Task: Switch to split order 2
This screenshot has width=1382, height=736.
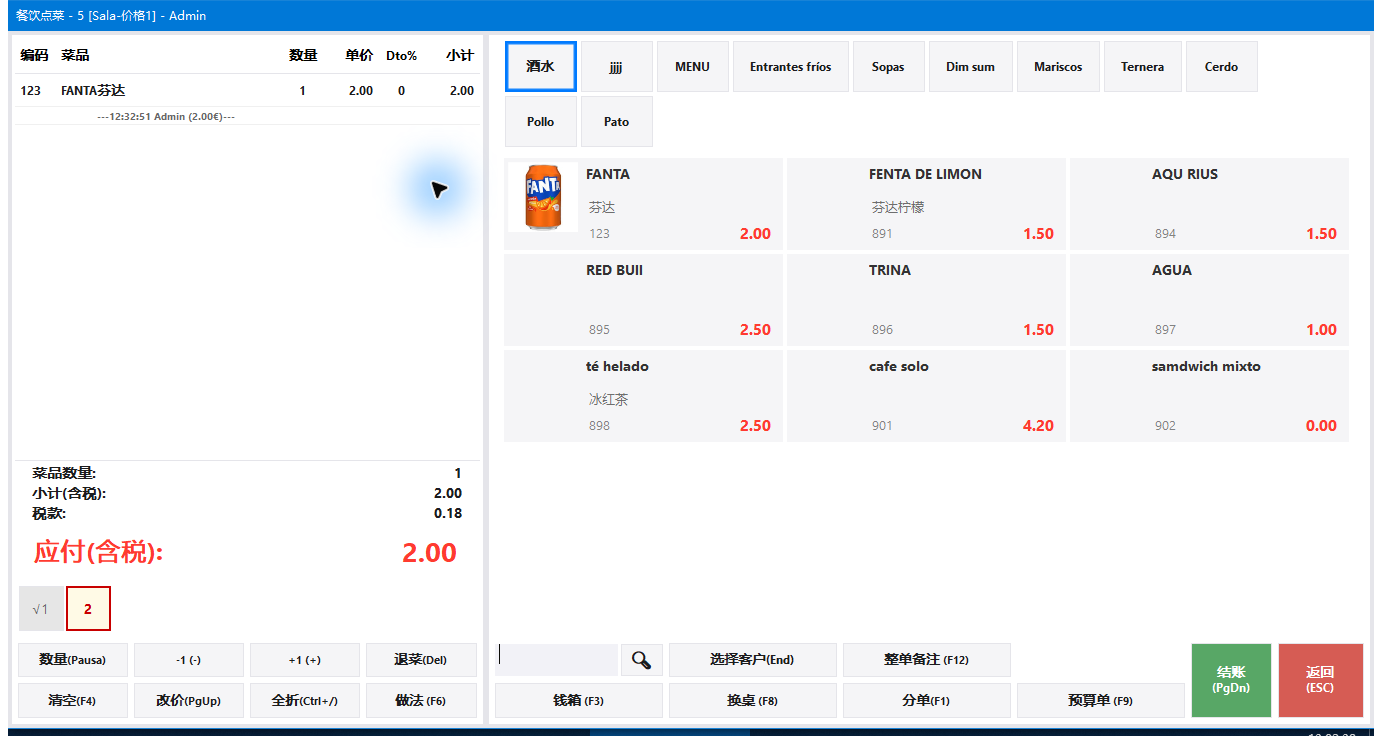Action: 88,609
